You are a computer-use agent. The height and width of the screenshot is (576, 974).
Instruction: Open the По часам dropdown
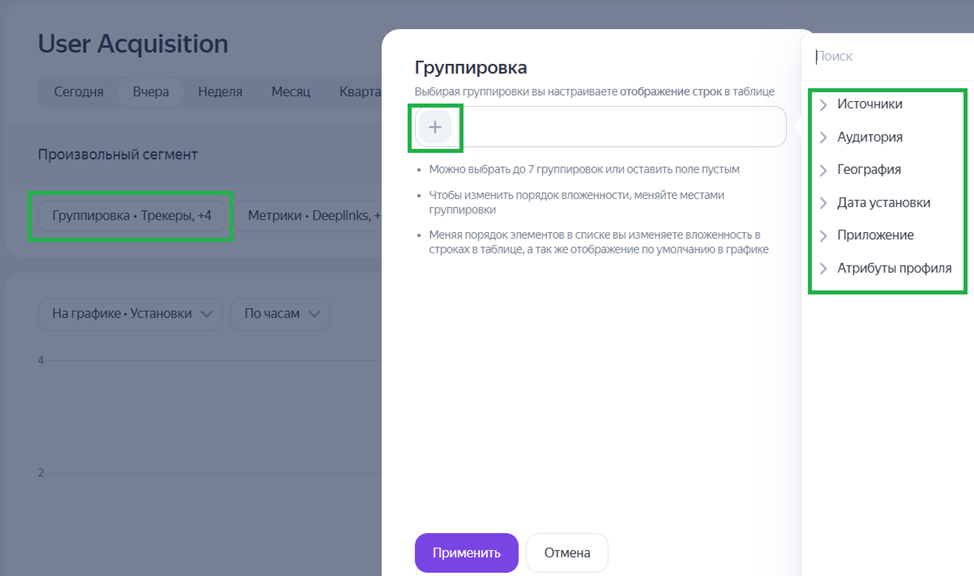[x=280, y=314]
